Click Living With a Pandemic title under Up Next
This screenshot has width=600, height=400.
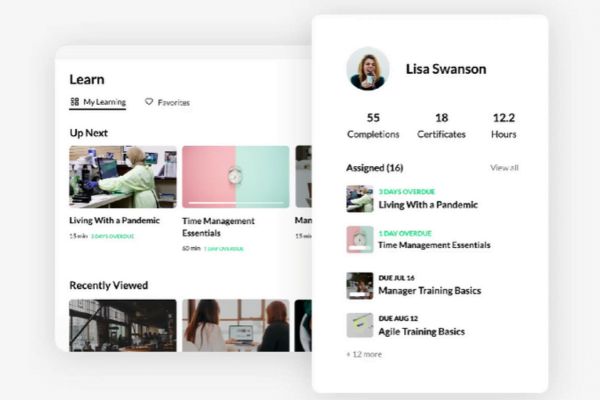pos(114,220)
